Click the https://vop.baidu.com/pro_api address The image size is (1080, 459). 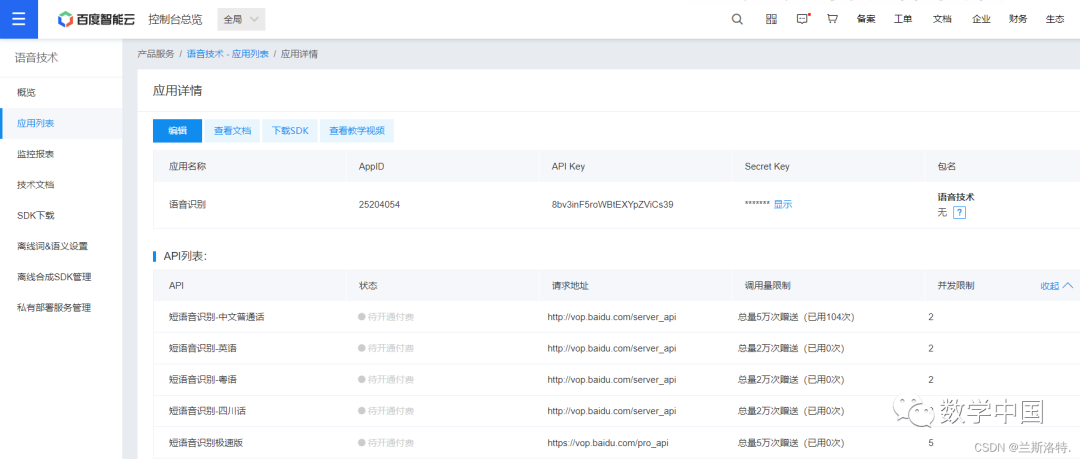[x=608, y=443]
